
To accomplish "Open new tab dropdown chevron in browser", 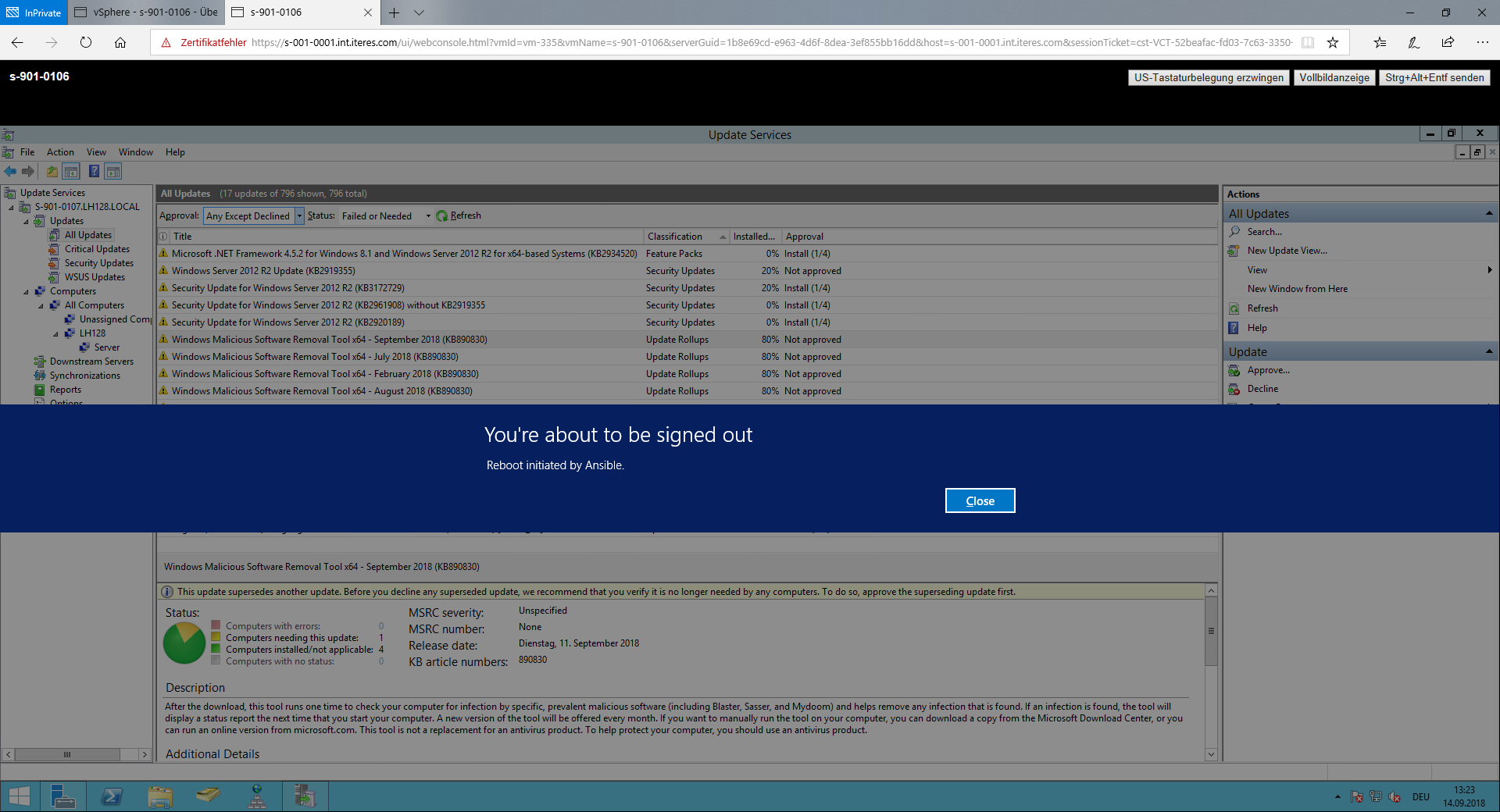I will point(420,12).
